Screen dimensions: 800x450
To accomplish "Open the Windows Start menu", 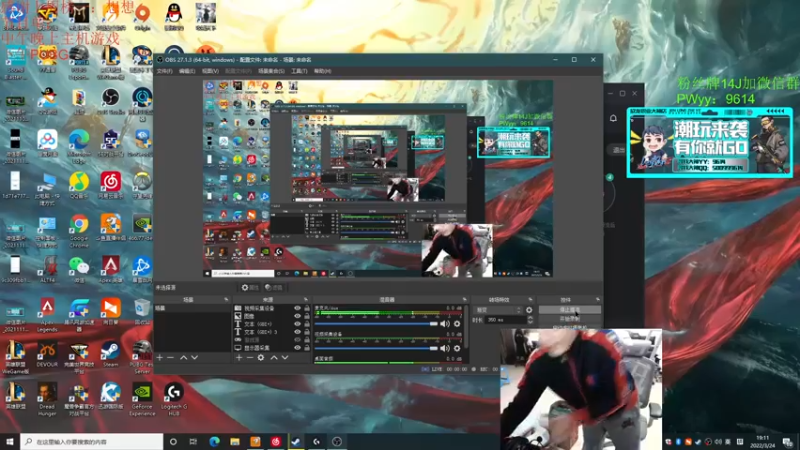I will click(x=10, y=441).
